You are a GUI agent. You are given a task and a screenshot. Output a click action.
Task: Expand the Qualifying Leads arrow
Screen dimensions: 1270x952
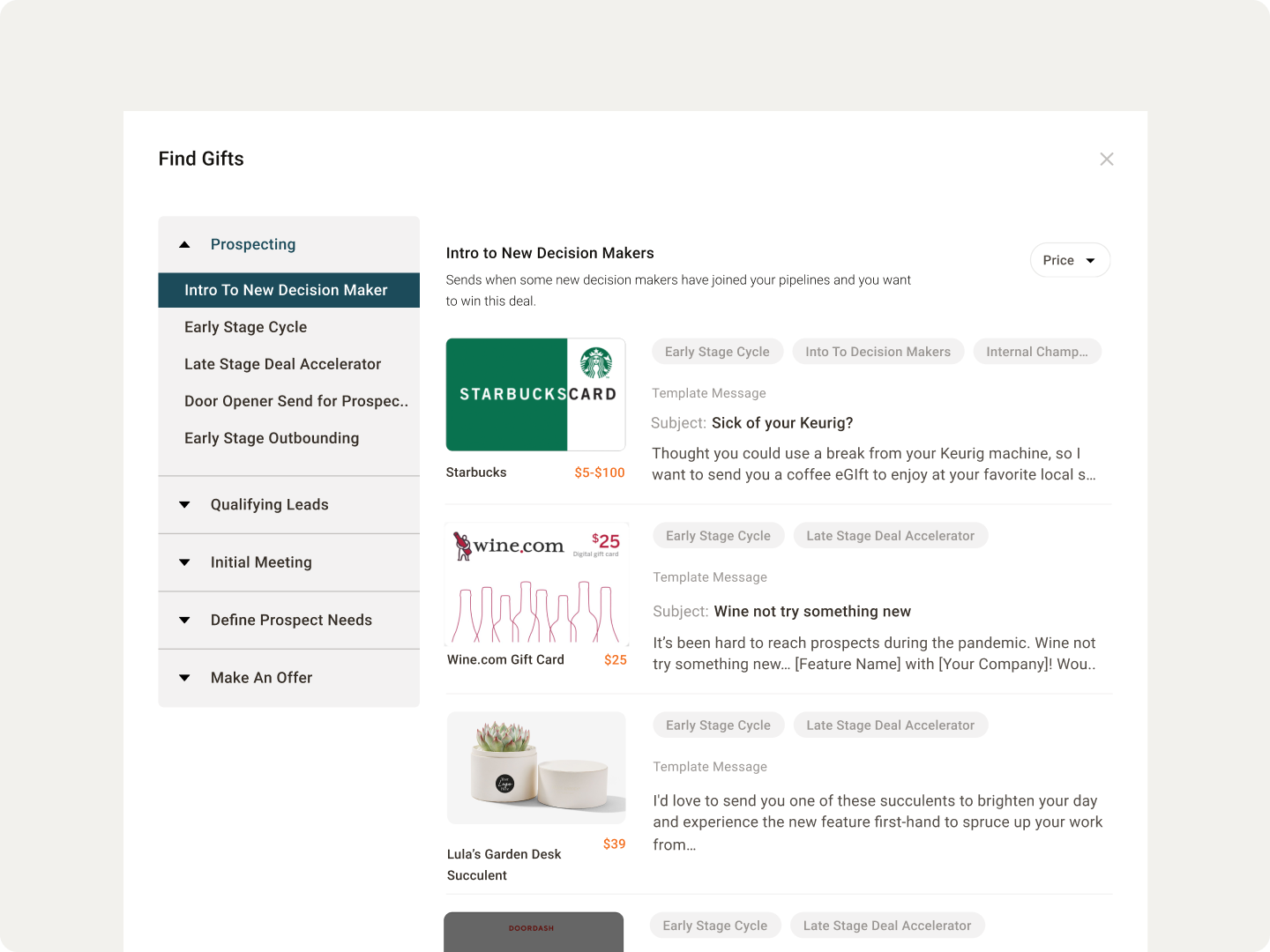coord(184,505)
